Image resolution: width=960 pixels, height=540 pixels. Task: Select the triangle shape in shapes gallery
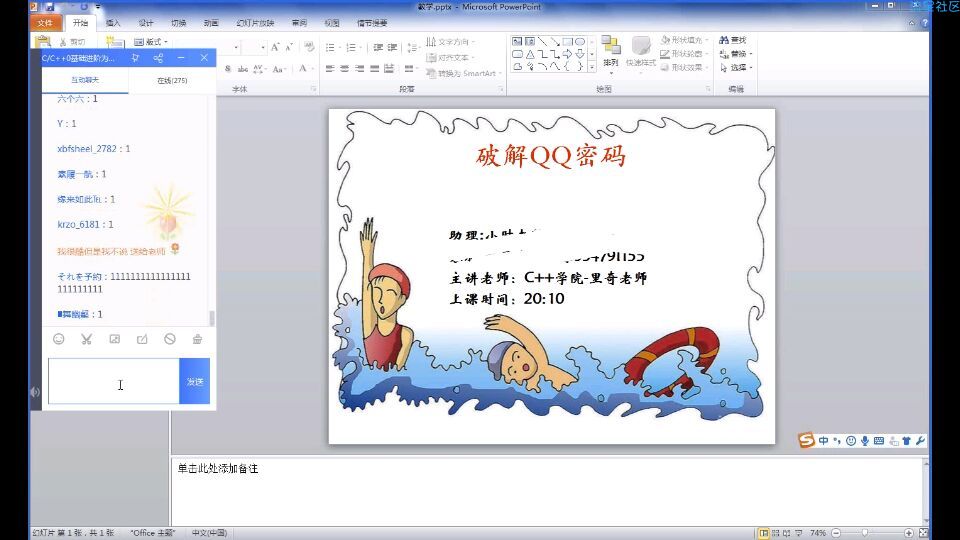coord(530,54)
